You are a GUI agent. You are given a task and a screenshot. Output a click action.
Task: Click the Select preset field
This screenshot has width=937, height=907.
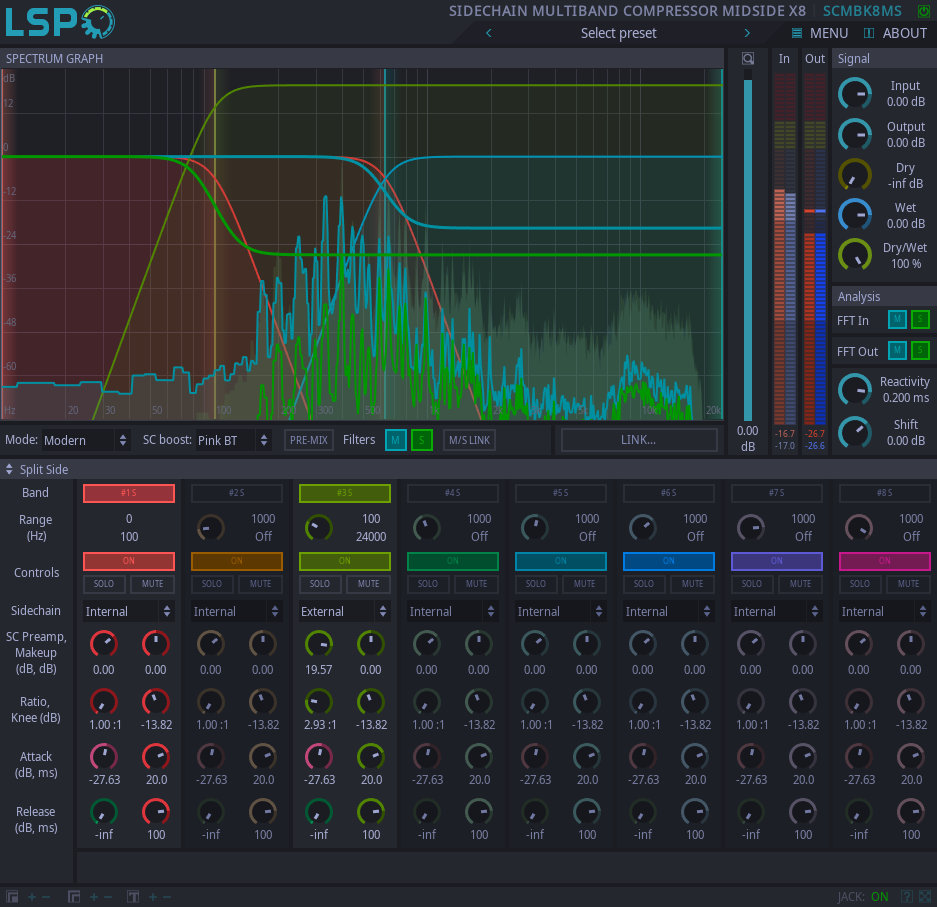click(617, 32)
